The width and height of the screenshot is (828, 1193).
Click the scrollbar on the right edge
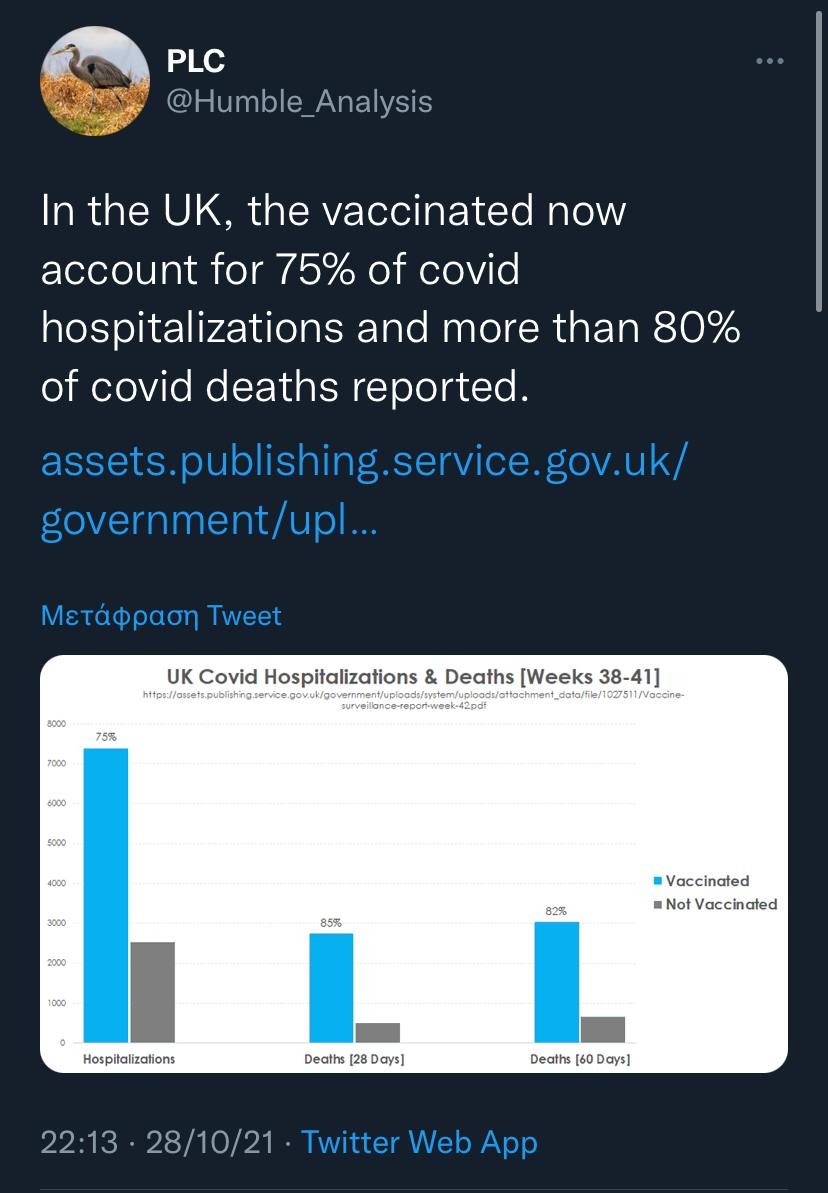click(820, 160)
